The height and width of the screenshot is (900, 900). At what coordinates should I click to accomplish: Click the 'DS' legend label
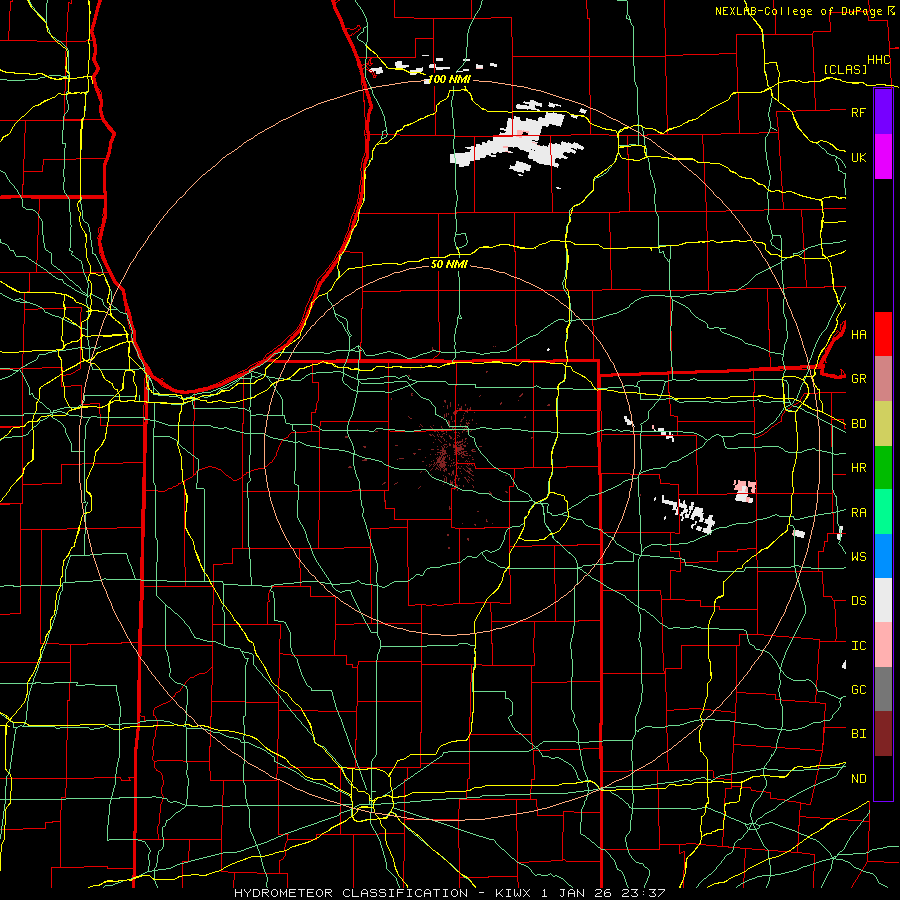858,601
